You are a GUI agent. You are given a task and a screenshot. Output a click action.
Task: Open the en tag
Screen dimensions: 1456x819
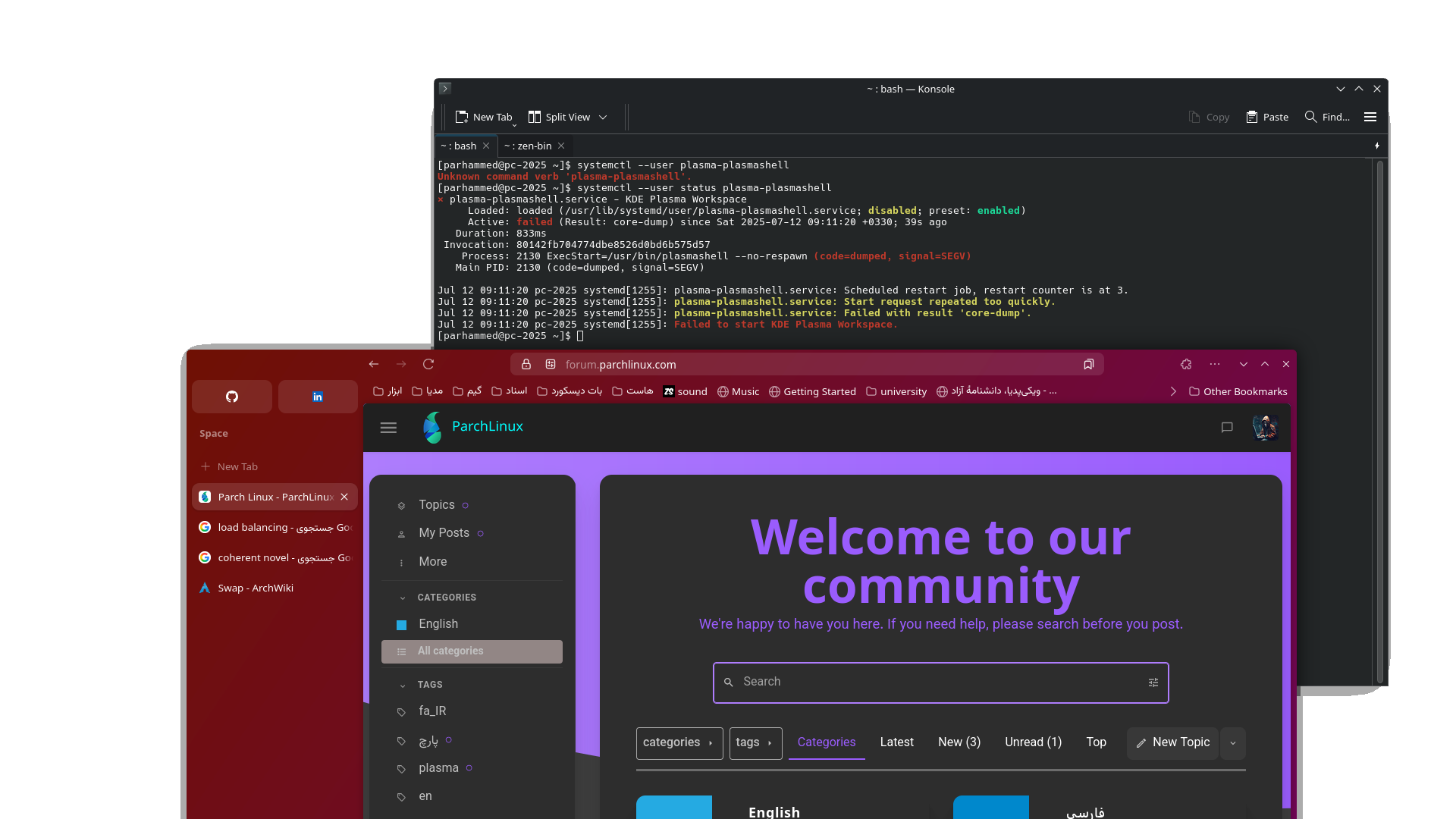[425, 796]
